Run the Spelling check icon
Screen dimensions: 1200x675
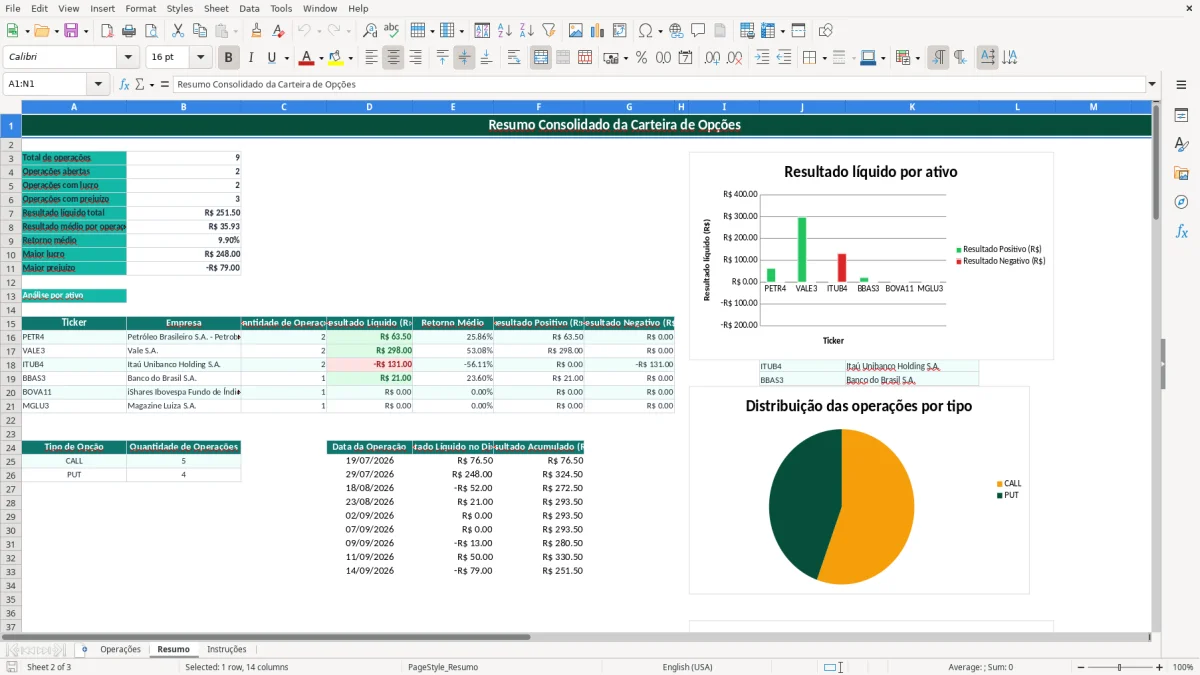391,31
